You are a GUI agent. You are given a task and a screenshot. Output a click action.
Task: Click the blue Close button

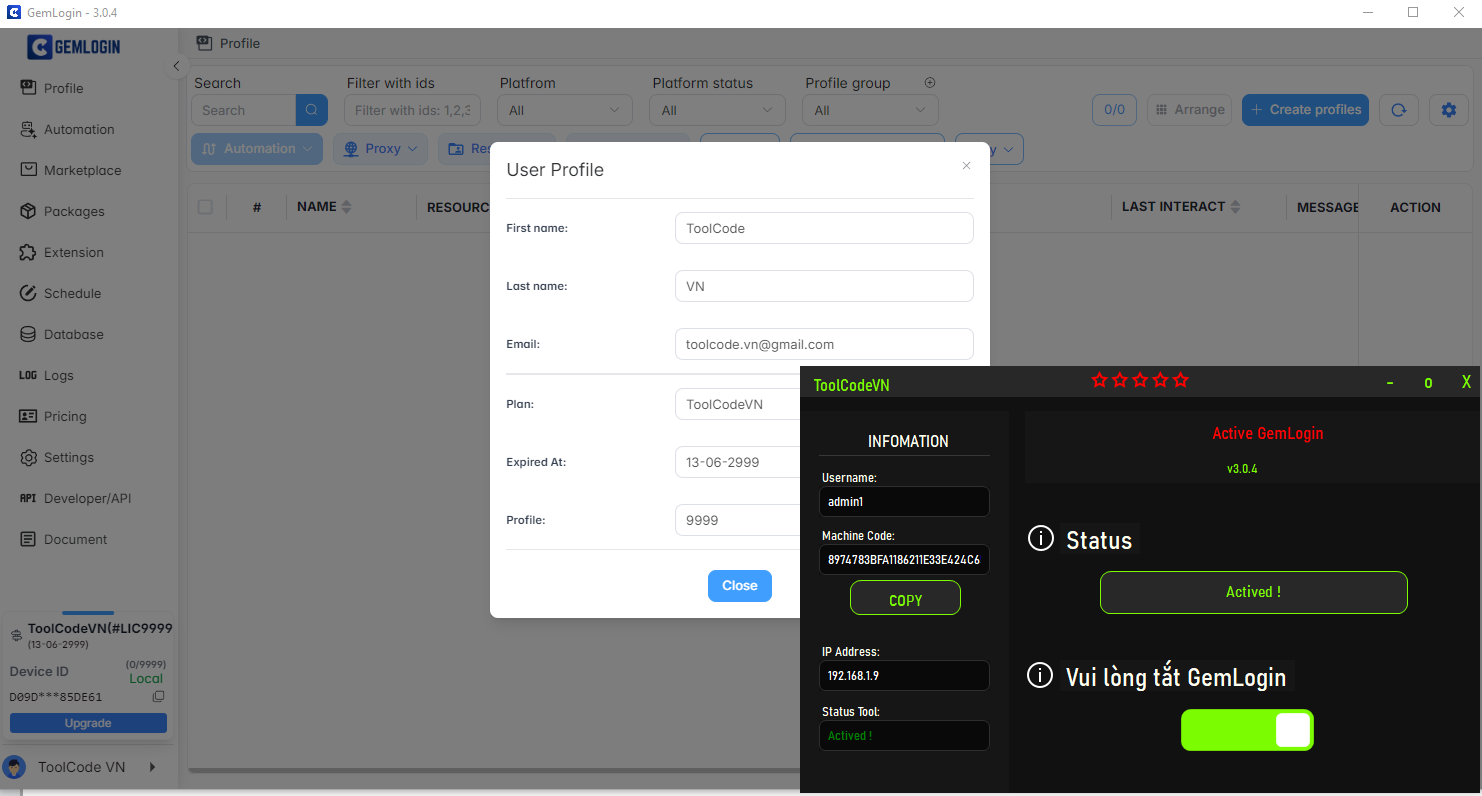tap(740, 586)
